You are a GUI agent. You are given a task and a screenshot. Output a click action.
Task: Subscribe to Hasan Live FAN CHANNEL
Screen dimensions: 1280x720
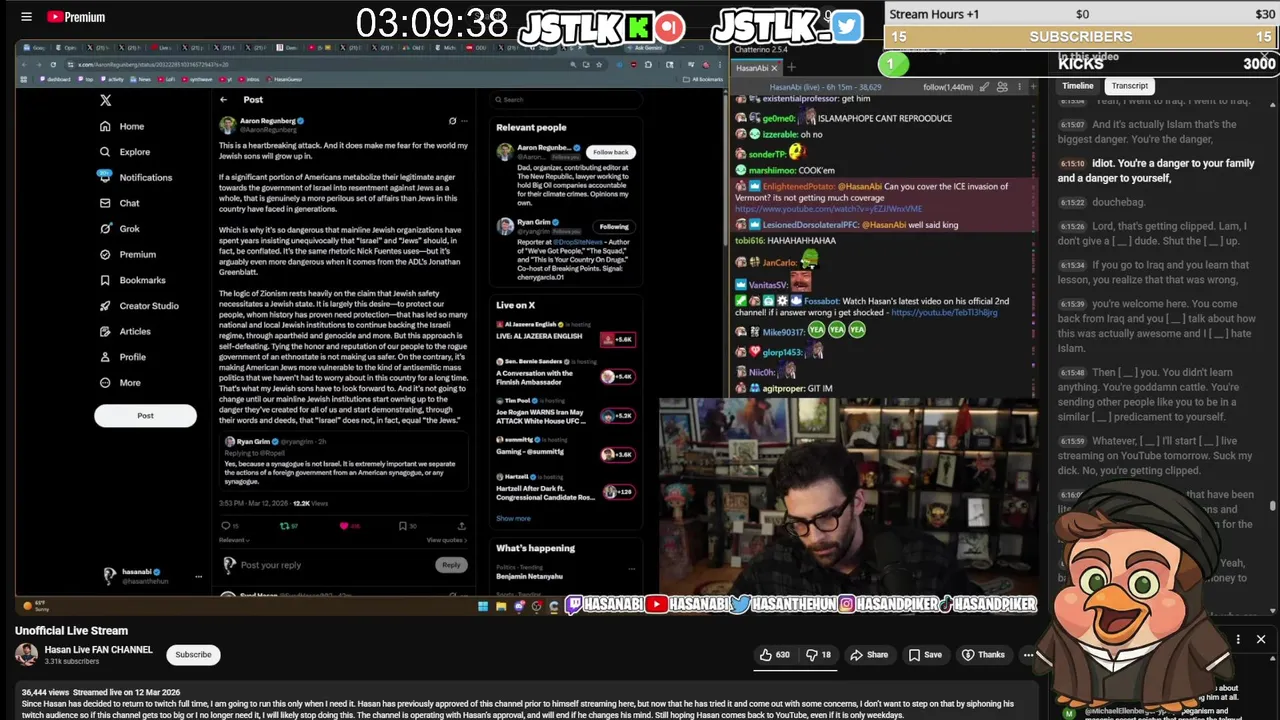pos(193,655)
